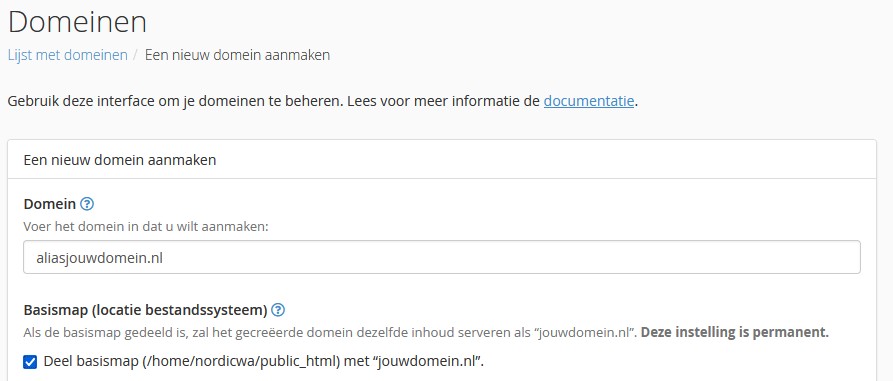Screen dimensions: 893x381
Task: Open the help icon next to Domein
Action: [x=87, y=204]
